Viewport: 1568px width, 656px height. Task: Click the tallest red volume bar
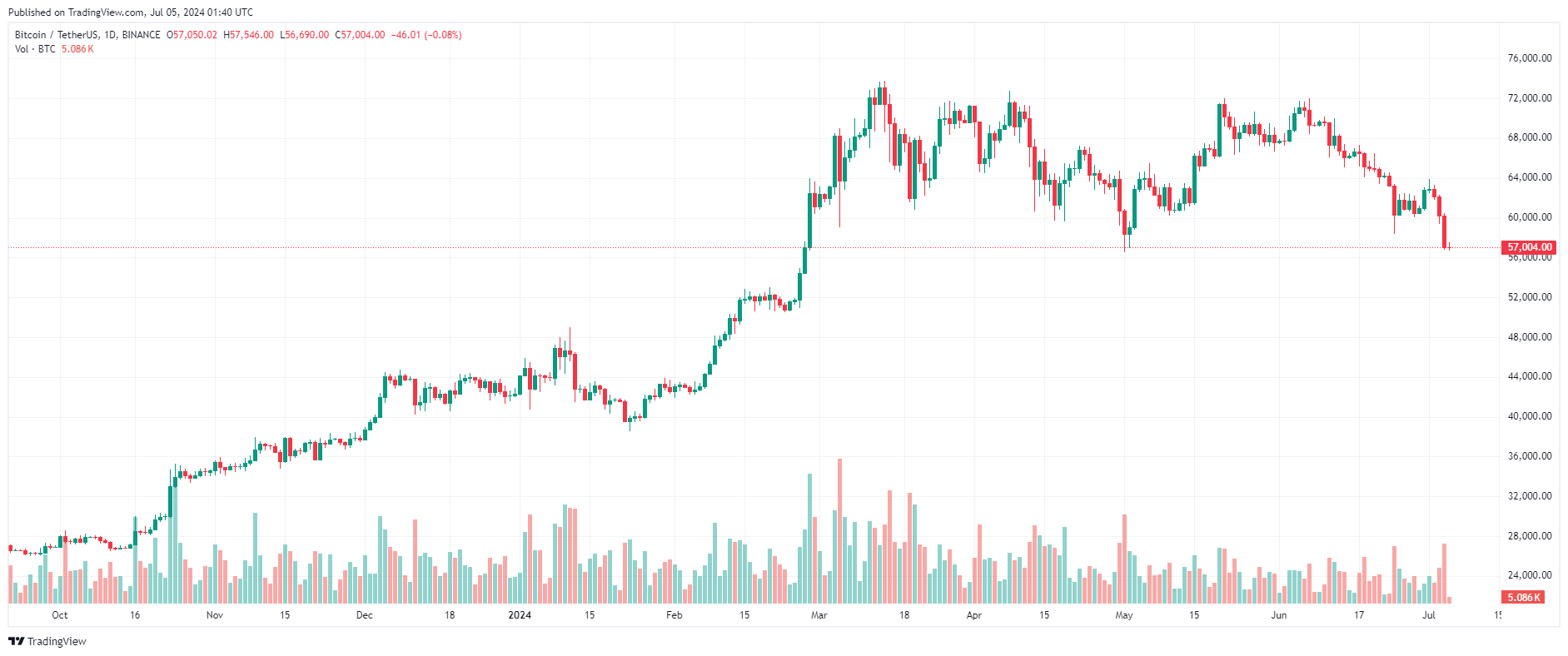point(839,533)
